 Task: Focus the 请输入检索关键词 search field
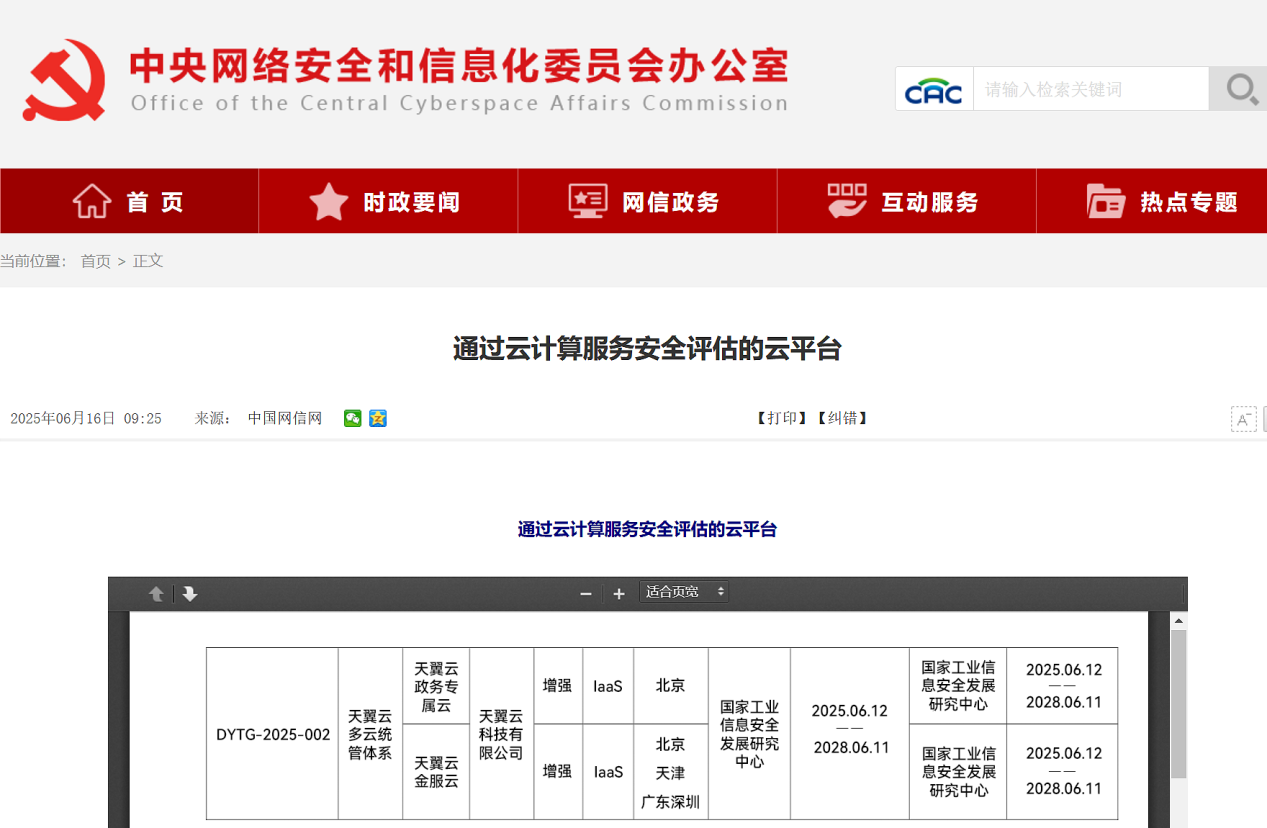pyautogui.click(x=1091, y=89)
